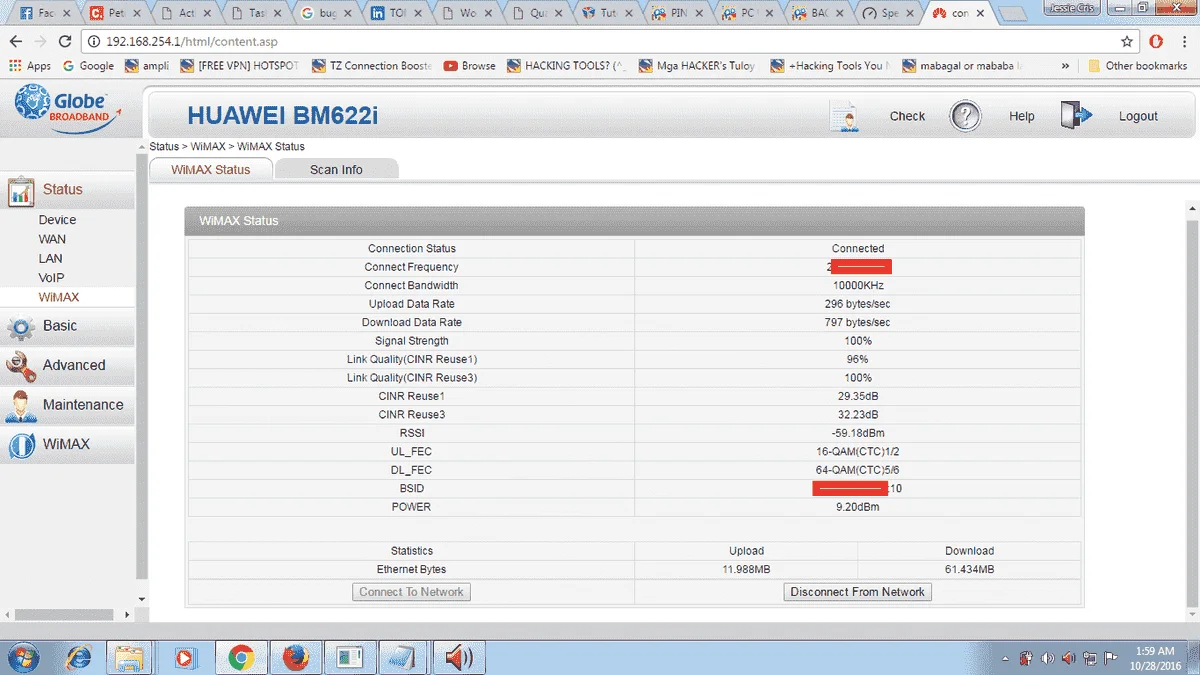Open the media player taskbar icon
This screenshot has width=1200, height=675.
(184, 657)
